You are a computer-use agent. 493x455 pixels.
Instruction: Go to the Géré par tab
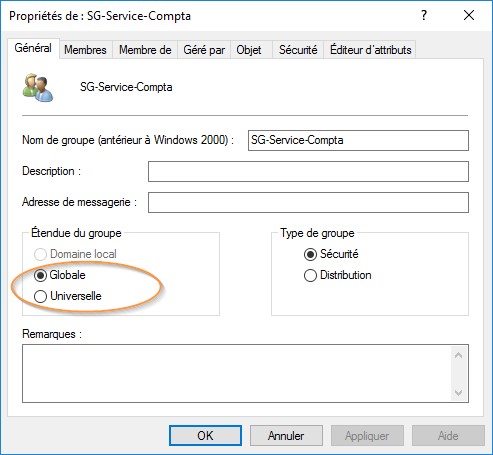point(204,50)
